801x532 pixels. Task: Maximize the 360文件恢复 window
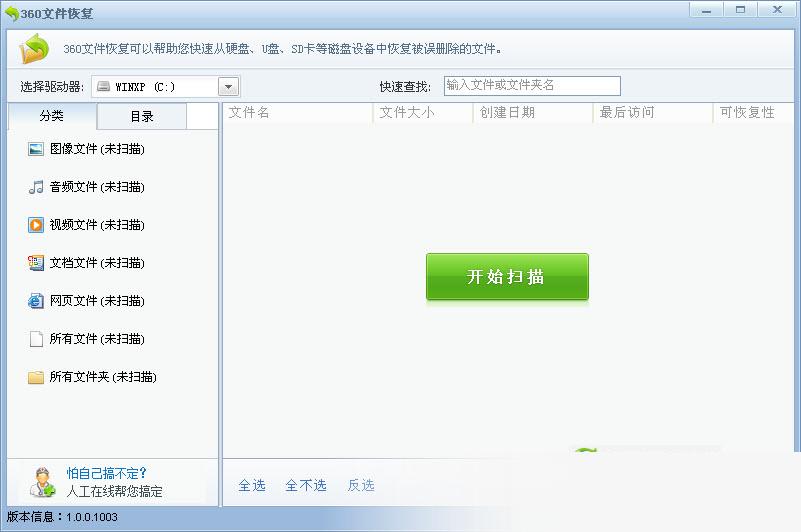[x=740, y=10]
